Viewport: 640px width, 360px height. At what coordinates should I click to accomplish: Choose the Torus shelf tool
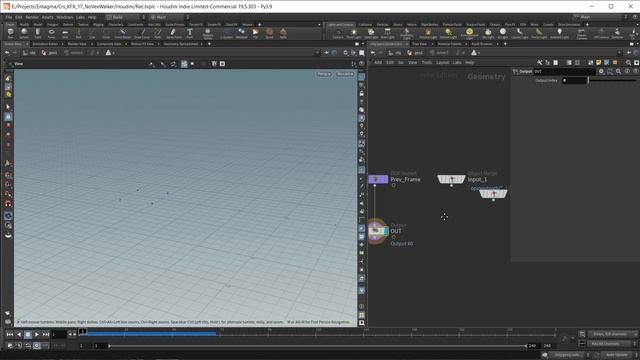tap(51, 33)
